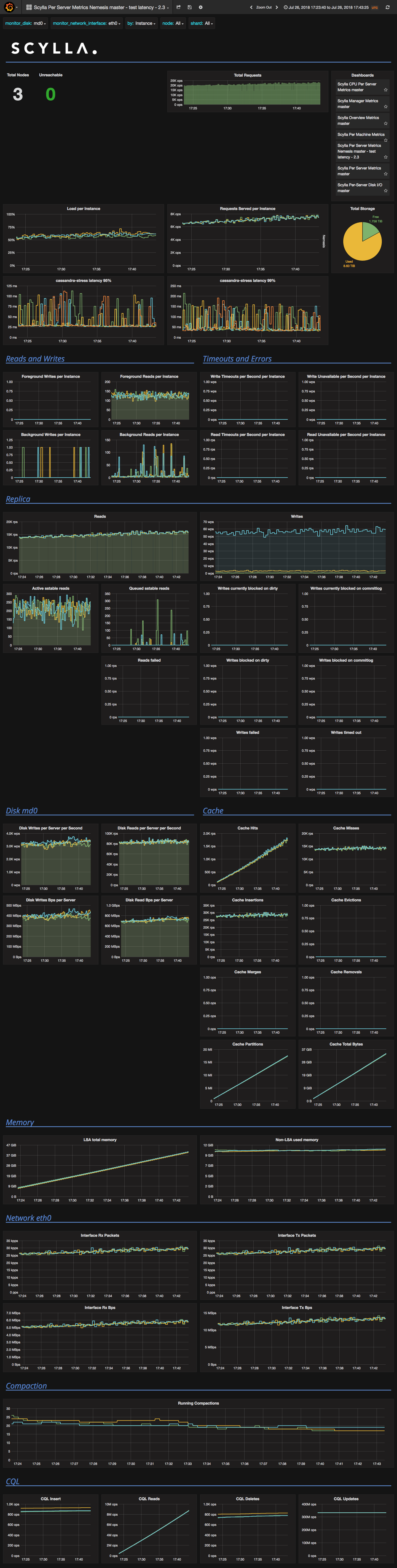Star the Nemesis master test latency dashboard

pyautogui.click(x=385, y=157)
